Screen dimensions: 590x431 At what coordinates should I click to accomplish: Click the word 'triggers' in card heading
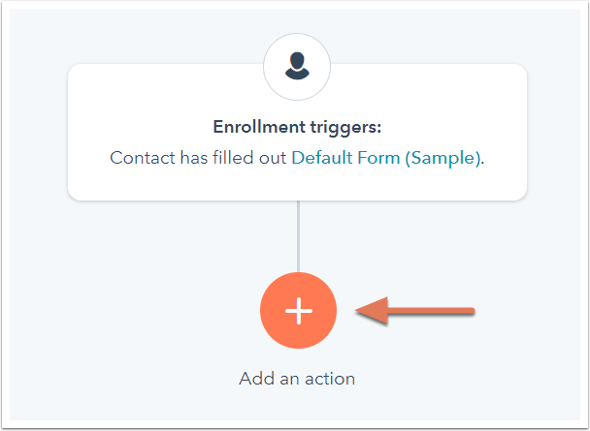345,127
